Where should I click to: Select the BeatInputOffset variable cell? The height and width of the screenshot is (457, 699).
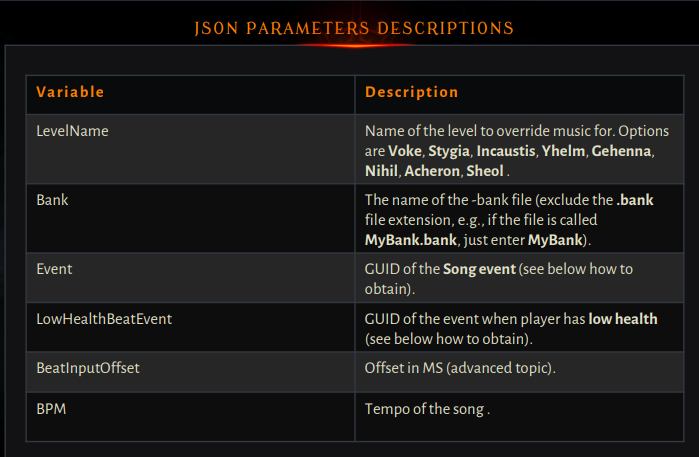point(88,367)
